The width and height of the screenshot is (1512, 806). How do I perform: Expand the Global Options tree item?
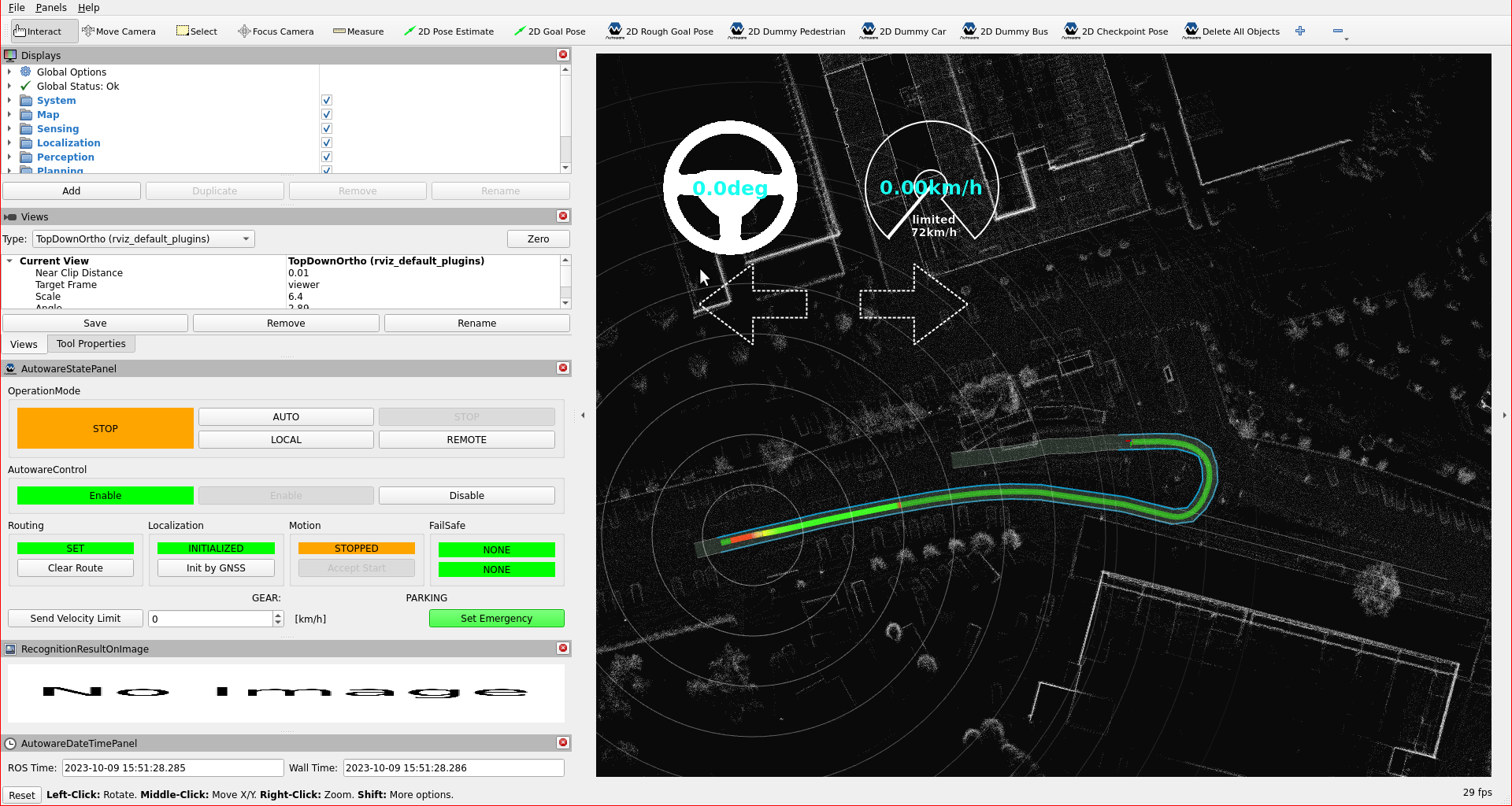[x=9, y=72]
